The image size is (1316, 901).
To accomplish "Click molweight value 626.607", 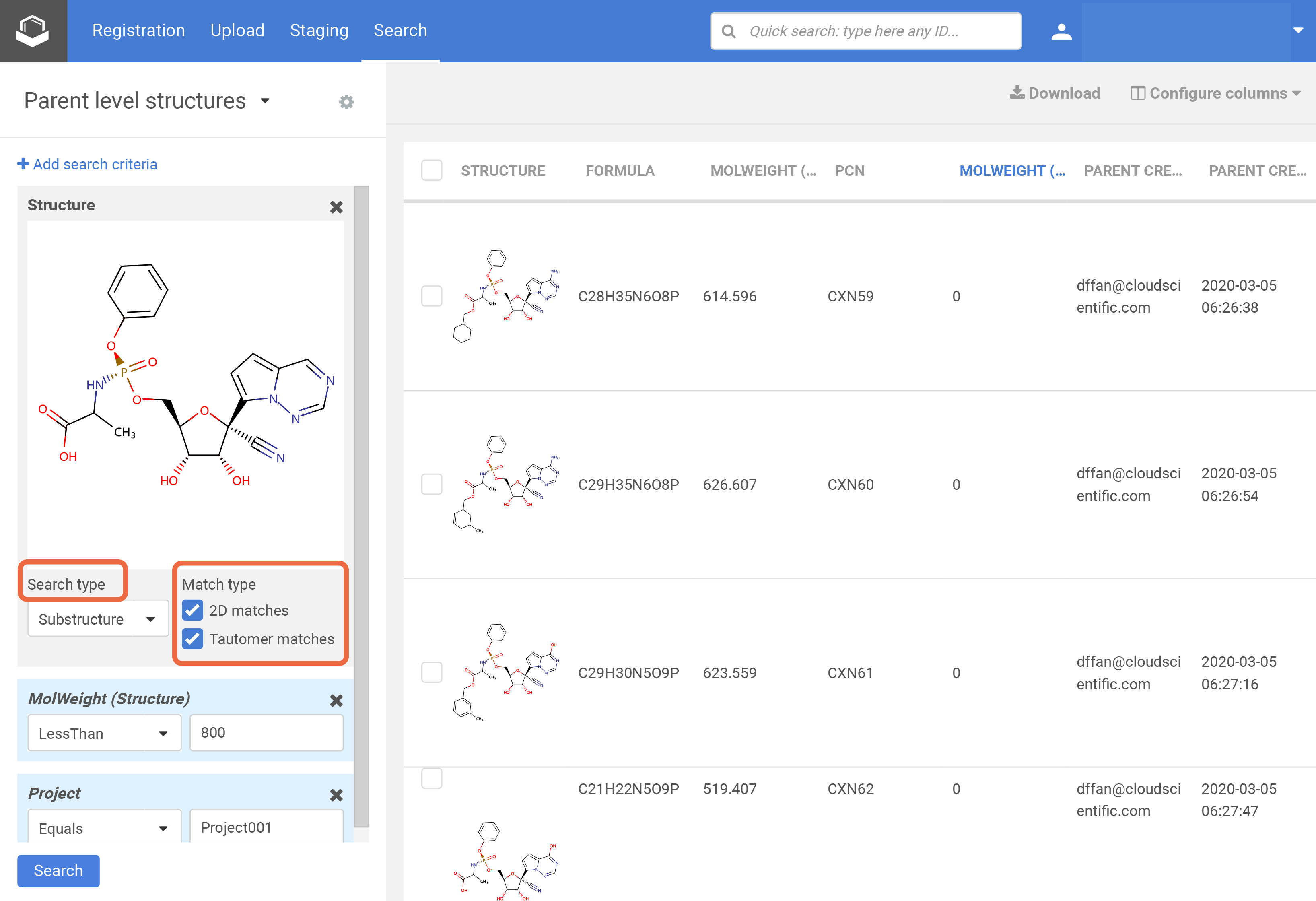I will coord(729,485).
